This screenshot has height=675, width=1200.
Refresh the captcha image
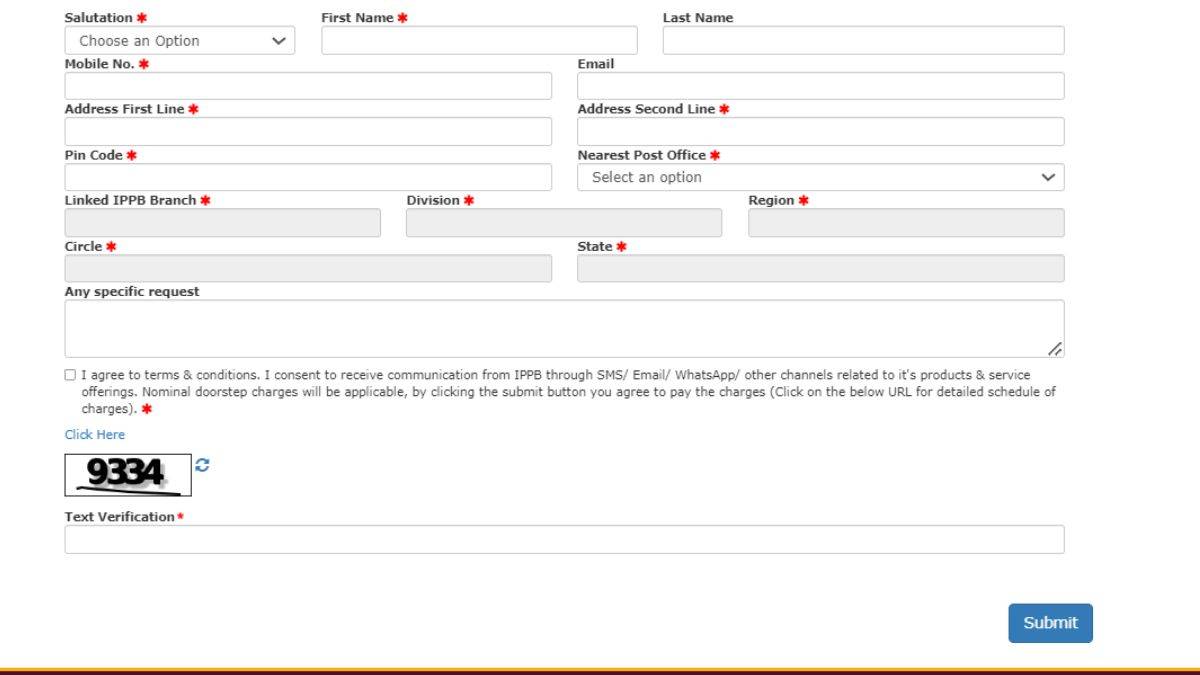tap(203, 465)
